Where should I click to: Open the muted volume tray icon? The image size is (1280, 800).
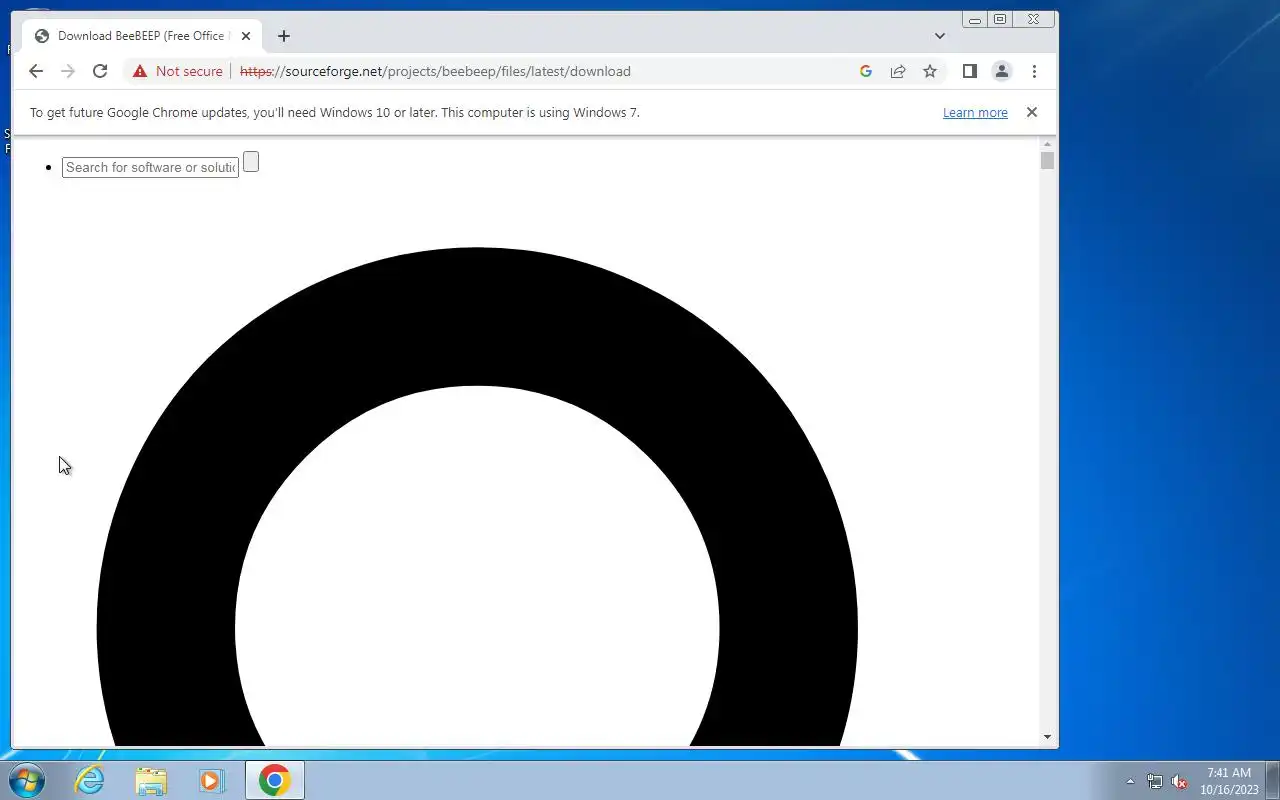point(1180,782)
